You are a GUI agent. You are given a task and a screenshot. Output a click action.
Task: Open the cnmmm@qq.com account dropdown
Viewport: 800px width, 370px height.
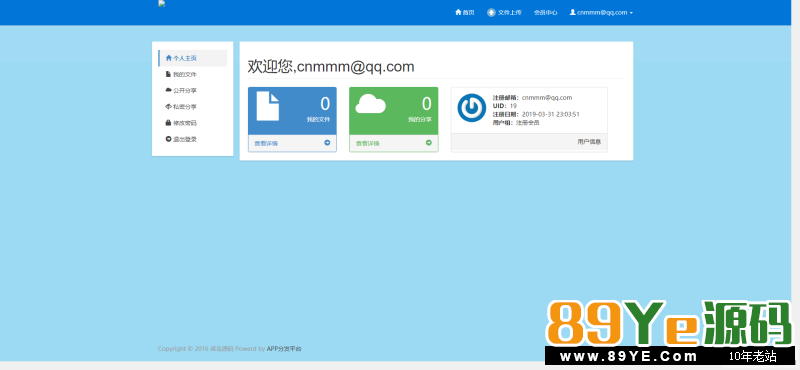(602, 12)
